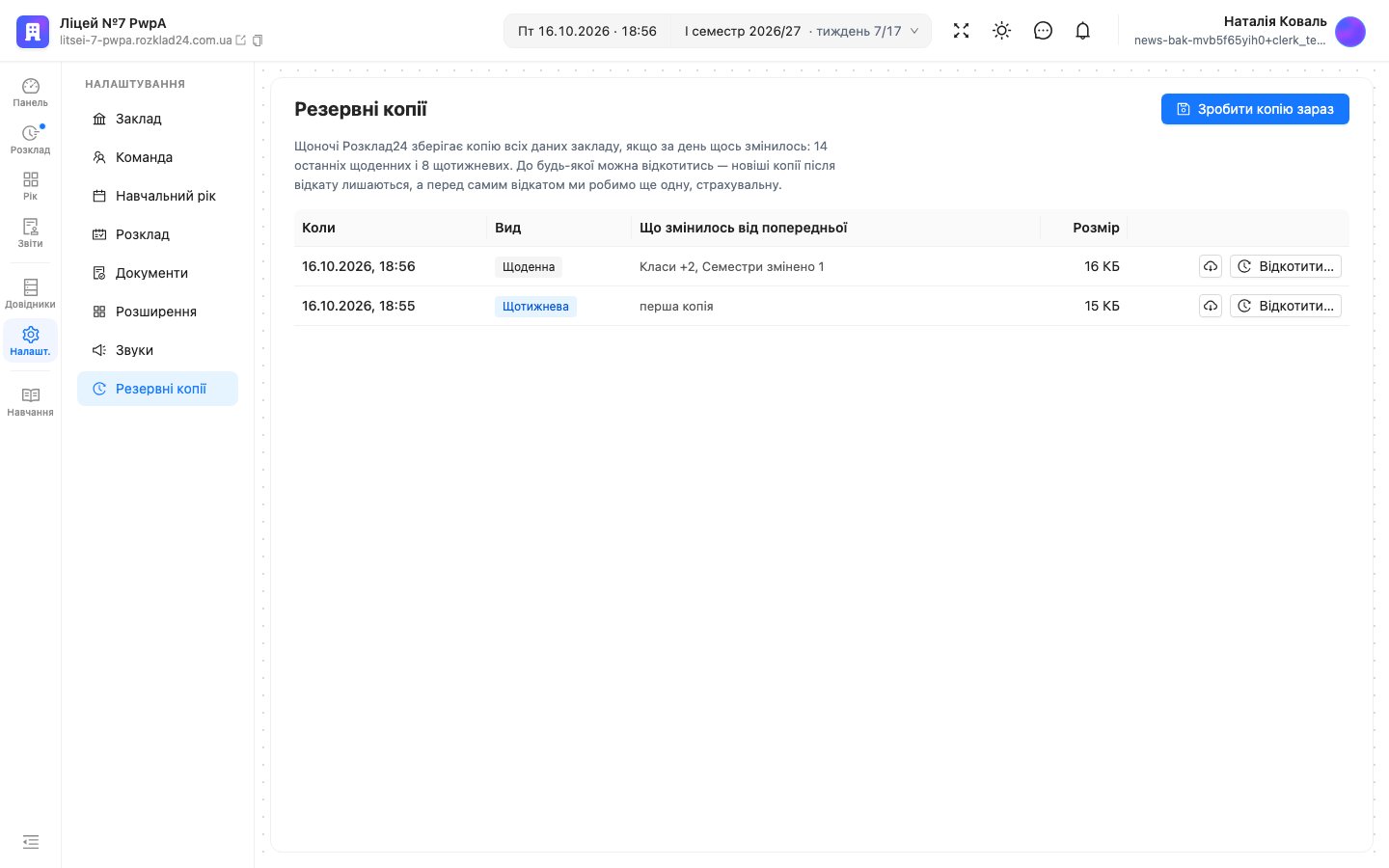Download the 18:56 backup copy

coord(1211,266)
